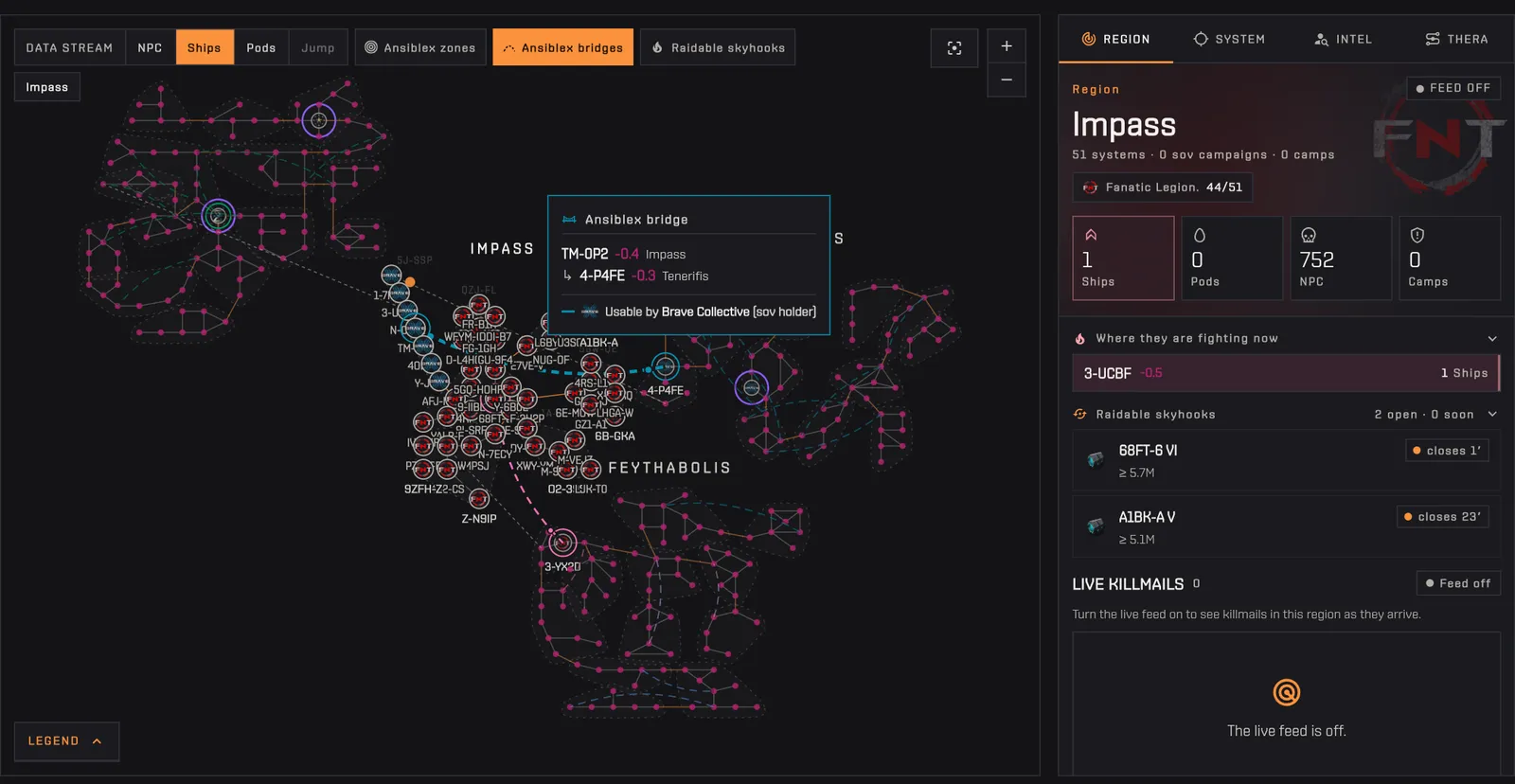Click the closes 1' status badge
This screenshot has width=1515, height=784.
(1447, 451)
